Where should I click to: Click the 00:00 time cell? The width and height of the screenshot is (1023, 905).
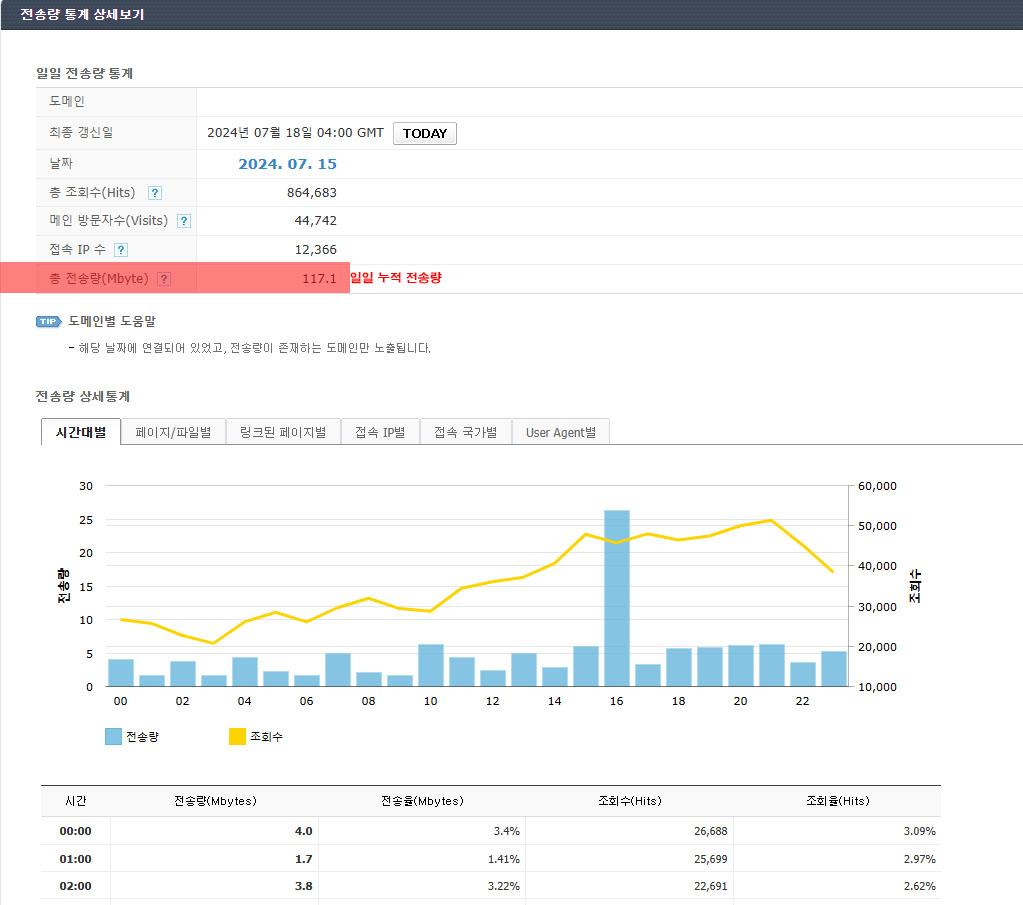point(76,831)
